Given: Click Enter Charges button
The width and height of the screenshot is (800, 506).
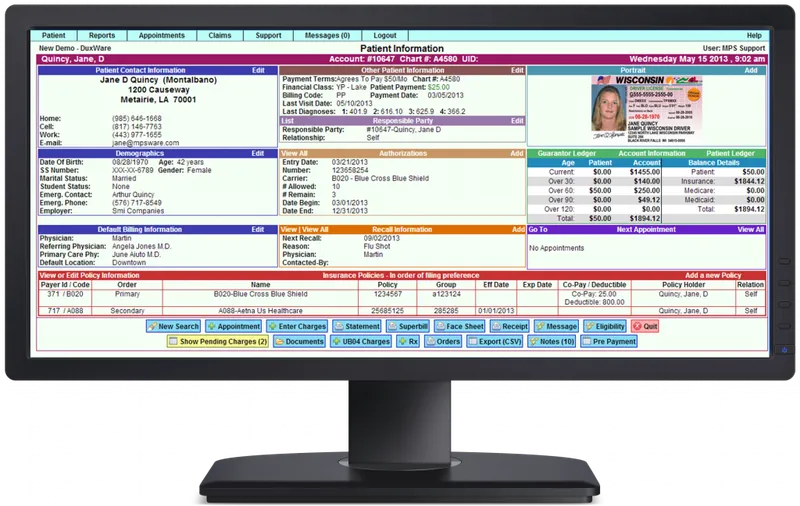Looking at the screenshot, I should (297, 326).
